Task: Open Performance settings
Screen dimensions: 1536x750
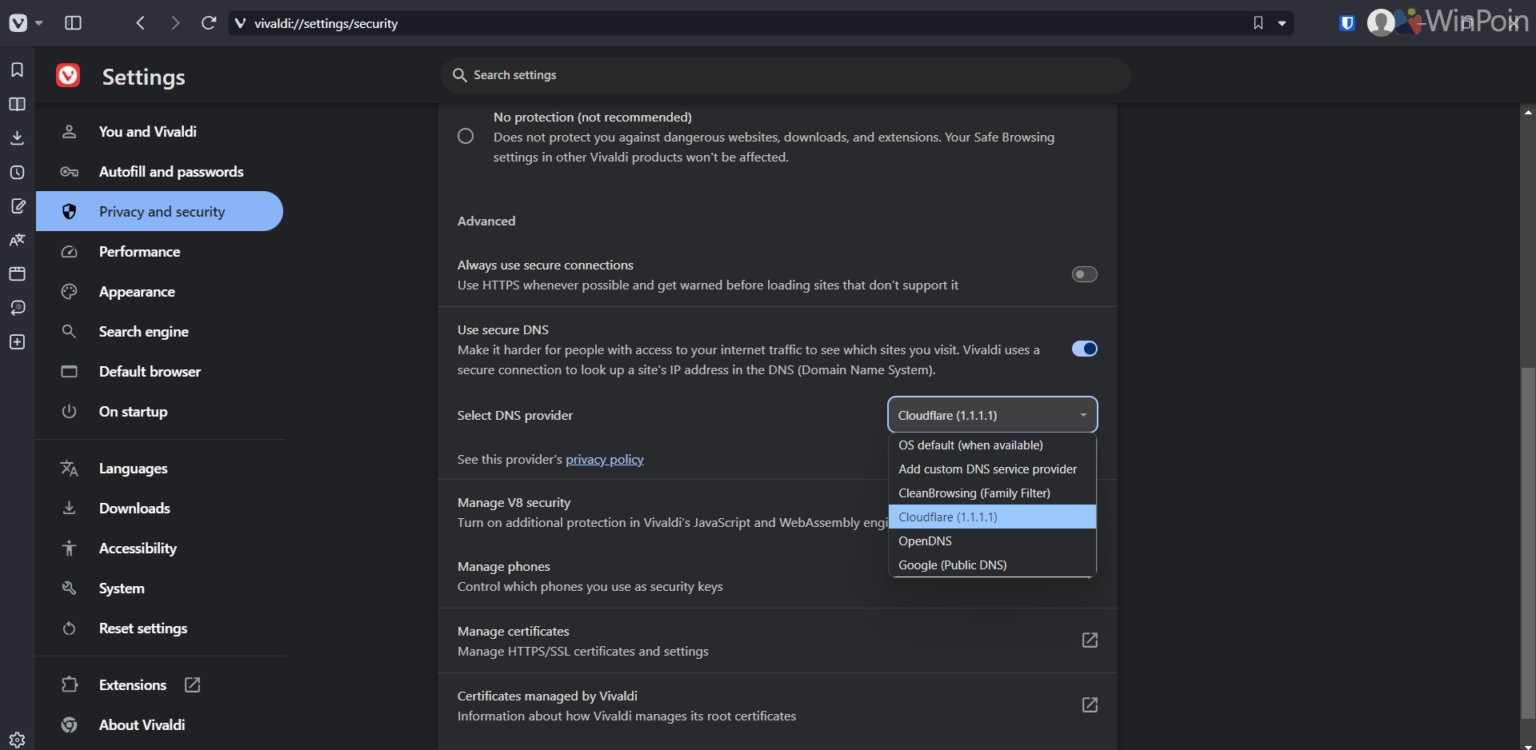Action: click(160, 252)
